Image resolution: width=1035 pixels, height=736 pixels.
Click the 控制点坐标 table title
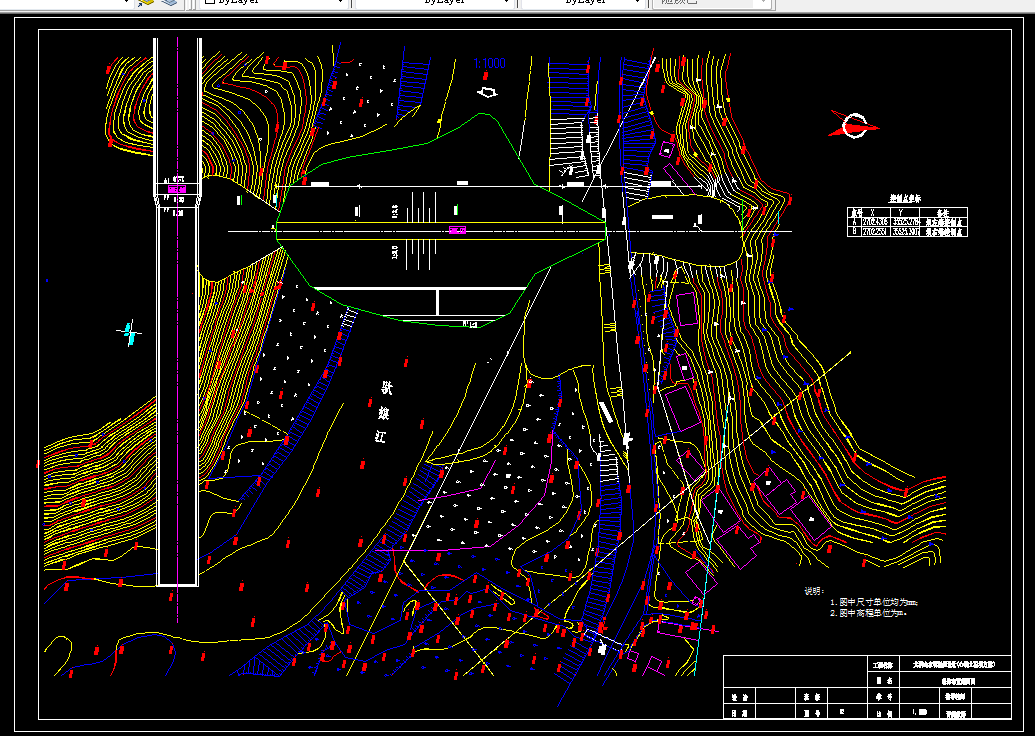click(905, 199)
